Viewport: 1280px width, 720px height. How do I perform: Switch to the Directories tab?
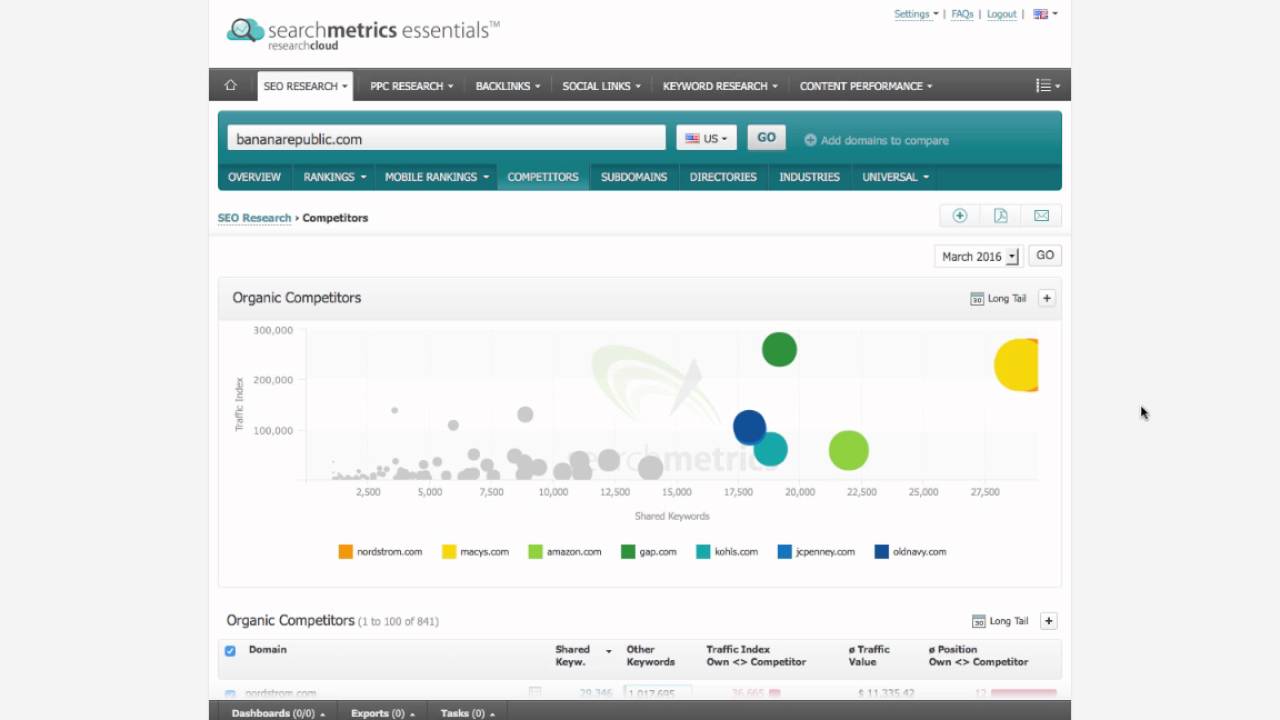click(x=723, y=177)
